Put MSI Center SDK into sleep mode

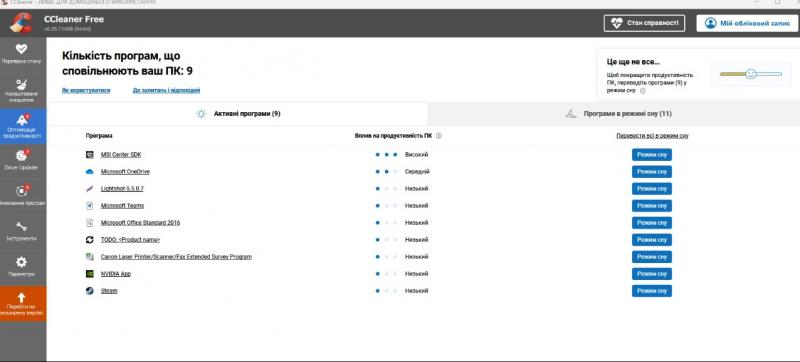652,154
